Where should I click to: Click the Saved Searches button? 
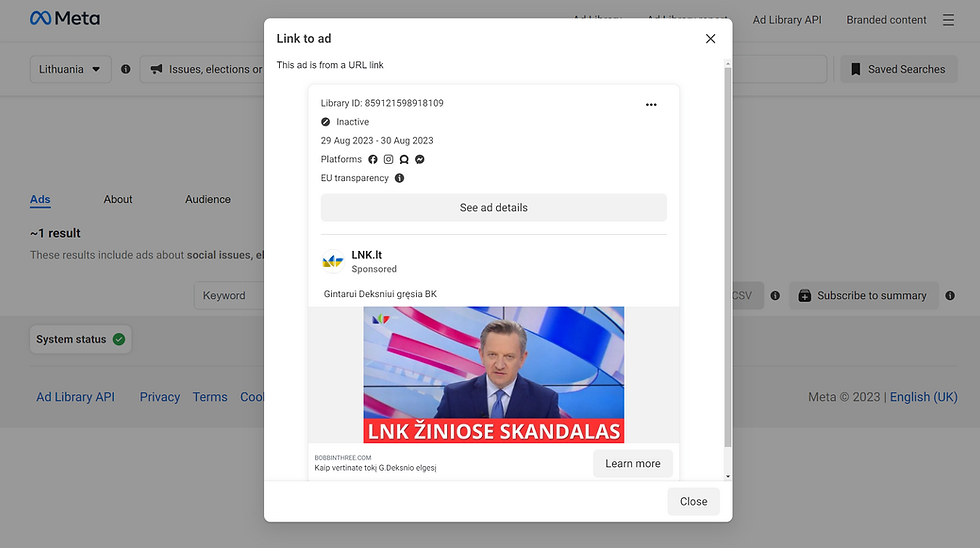tap(898, 69)
